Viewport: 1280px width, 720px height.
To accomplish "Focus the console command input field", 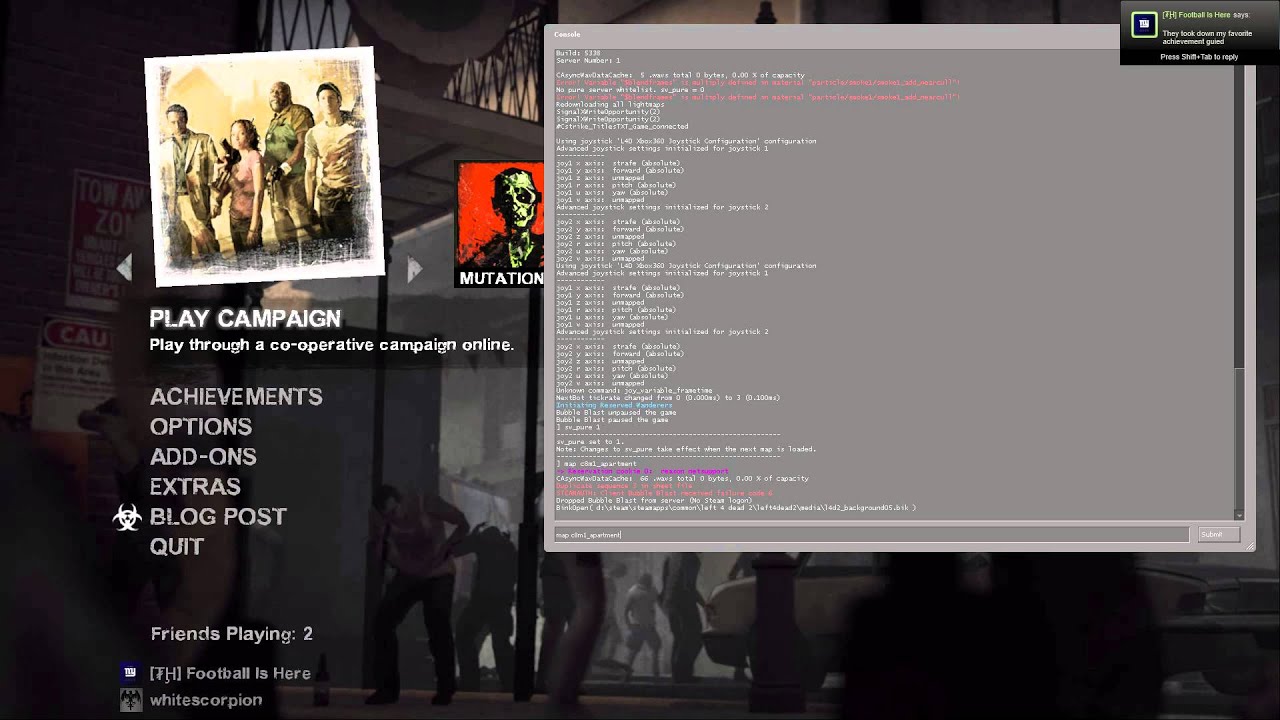I will (871, 535).
